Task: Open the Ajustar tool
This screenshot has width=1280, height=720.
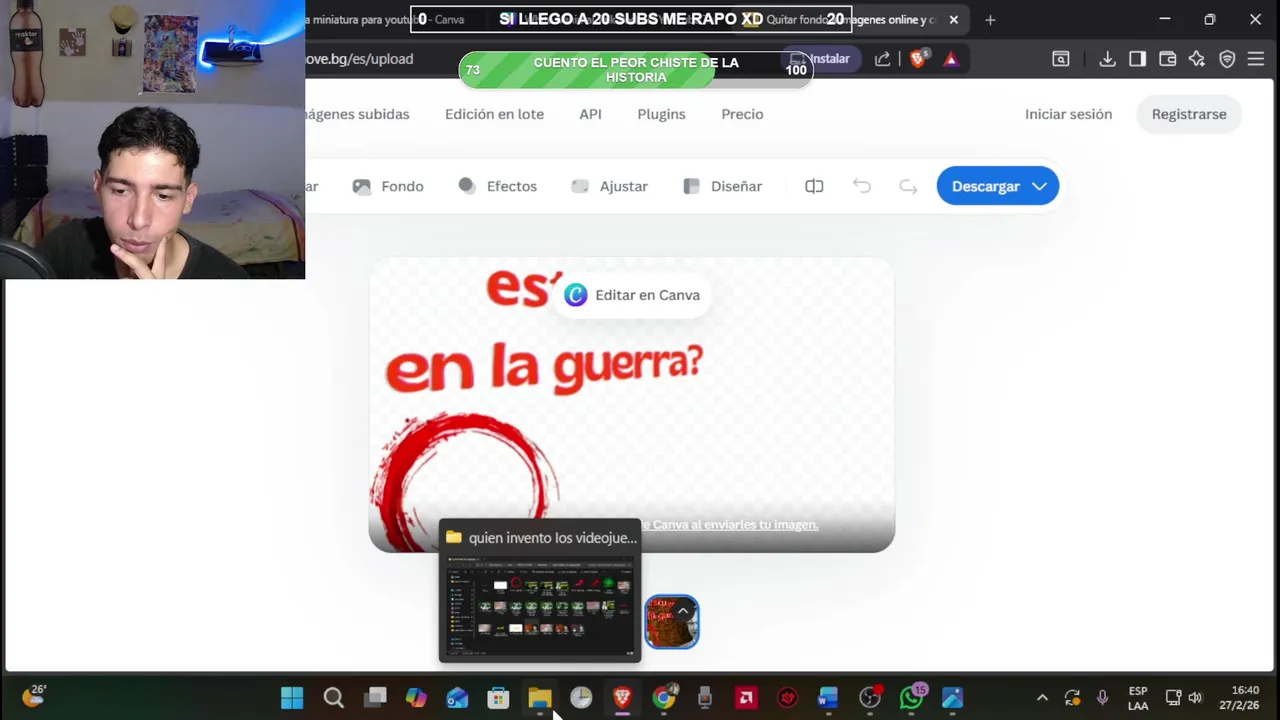Action: coord(609,186)
